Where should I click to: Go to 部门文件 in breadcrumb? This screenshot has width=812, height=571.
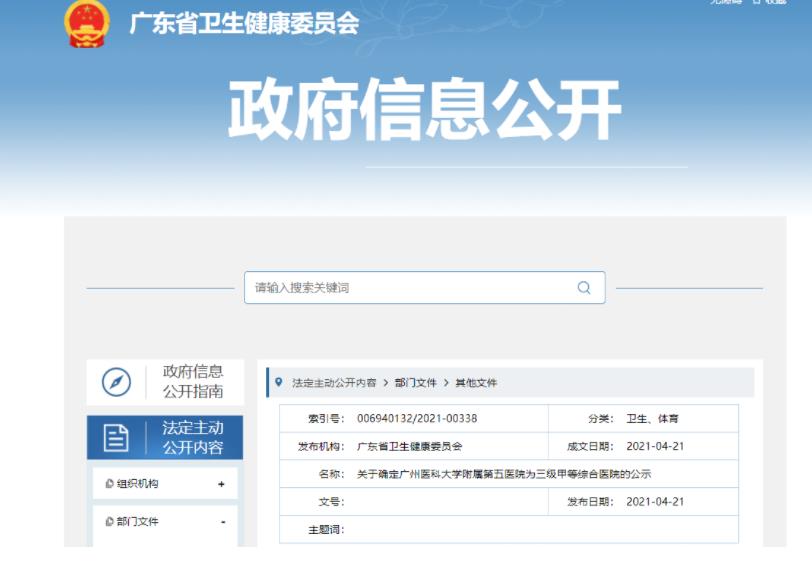pyautogui.click(x=415, y=383)
